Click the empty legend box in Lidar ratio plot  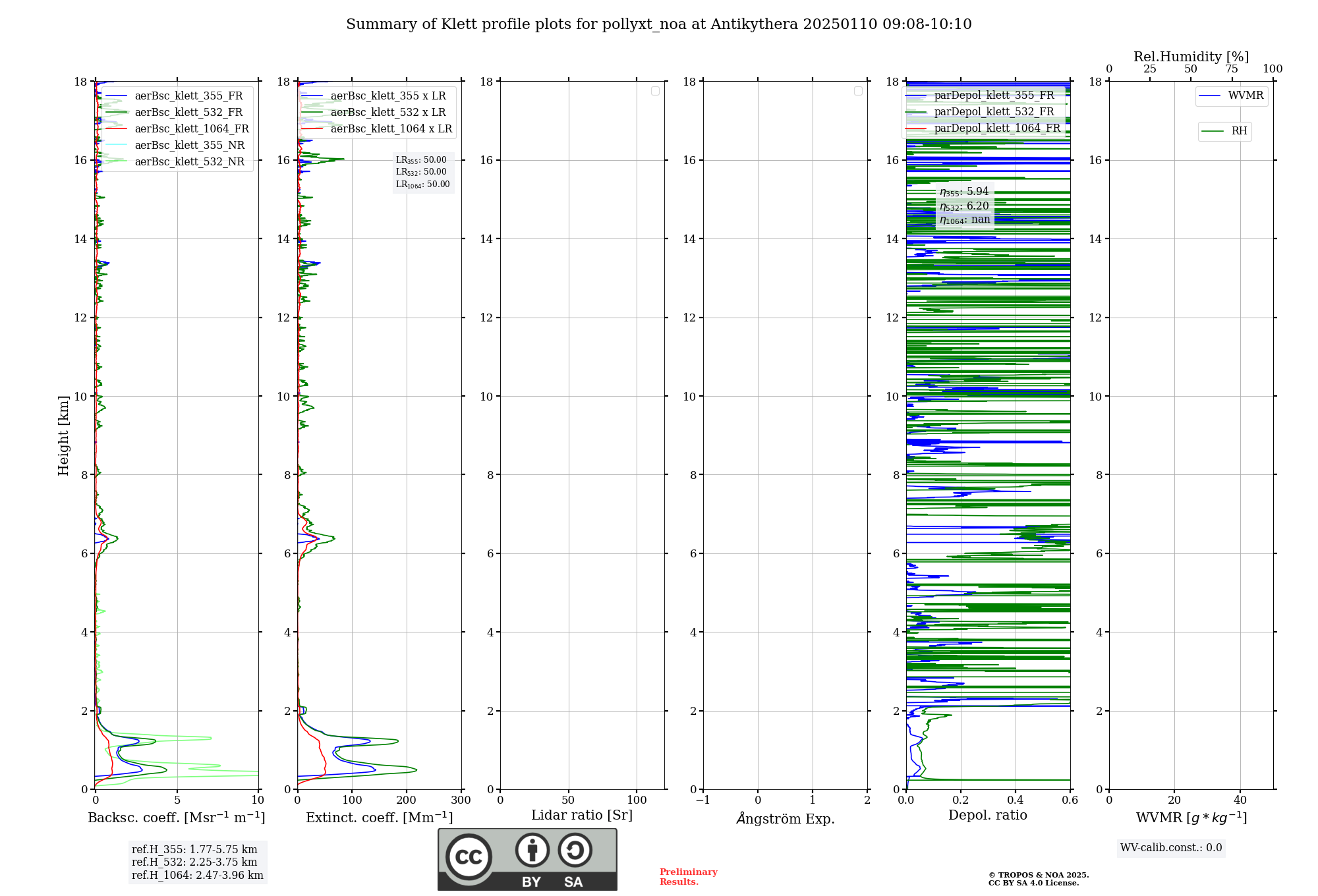(x=655, y=91)
